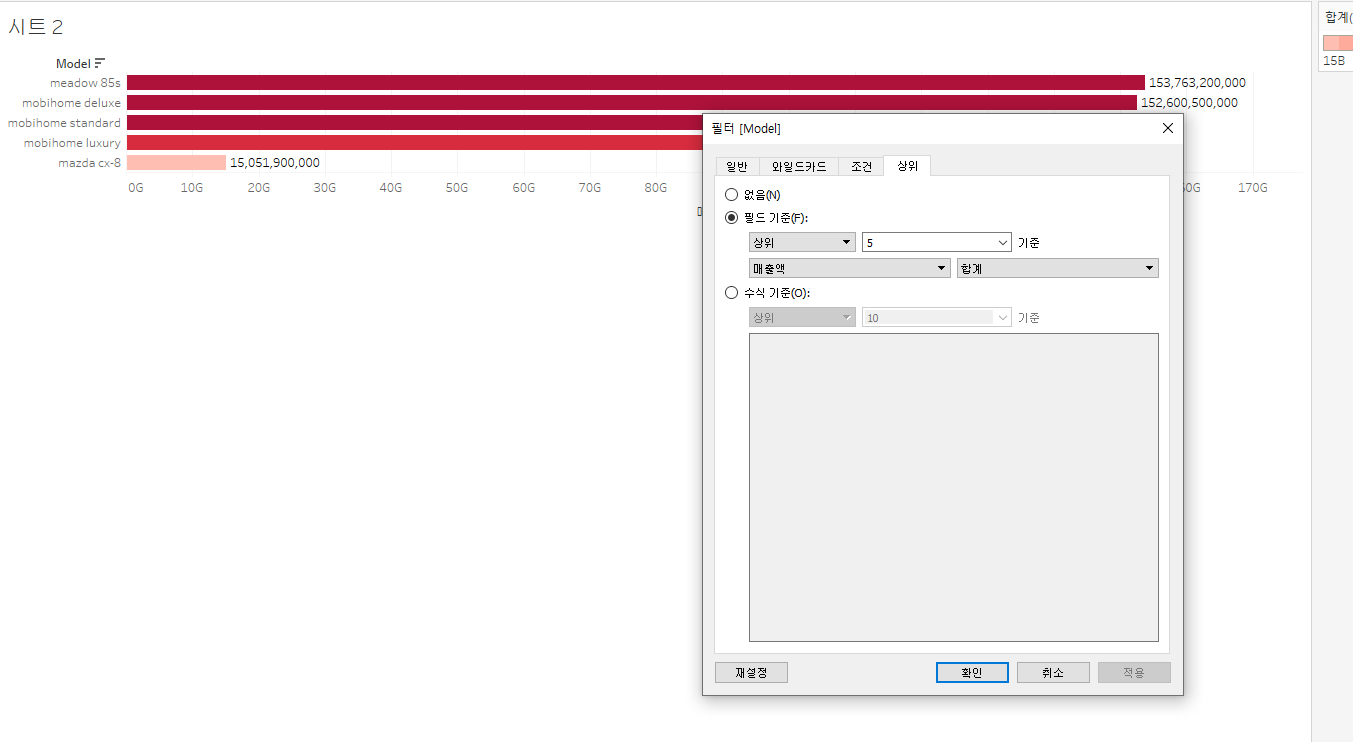Switch to the 일반 tab

[x=737, y=166]
